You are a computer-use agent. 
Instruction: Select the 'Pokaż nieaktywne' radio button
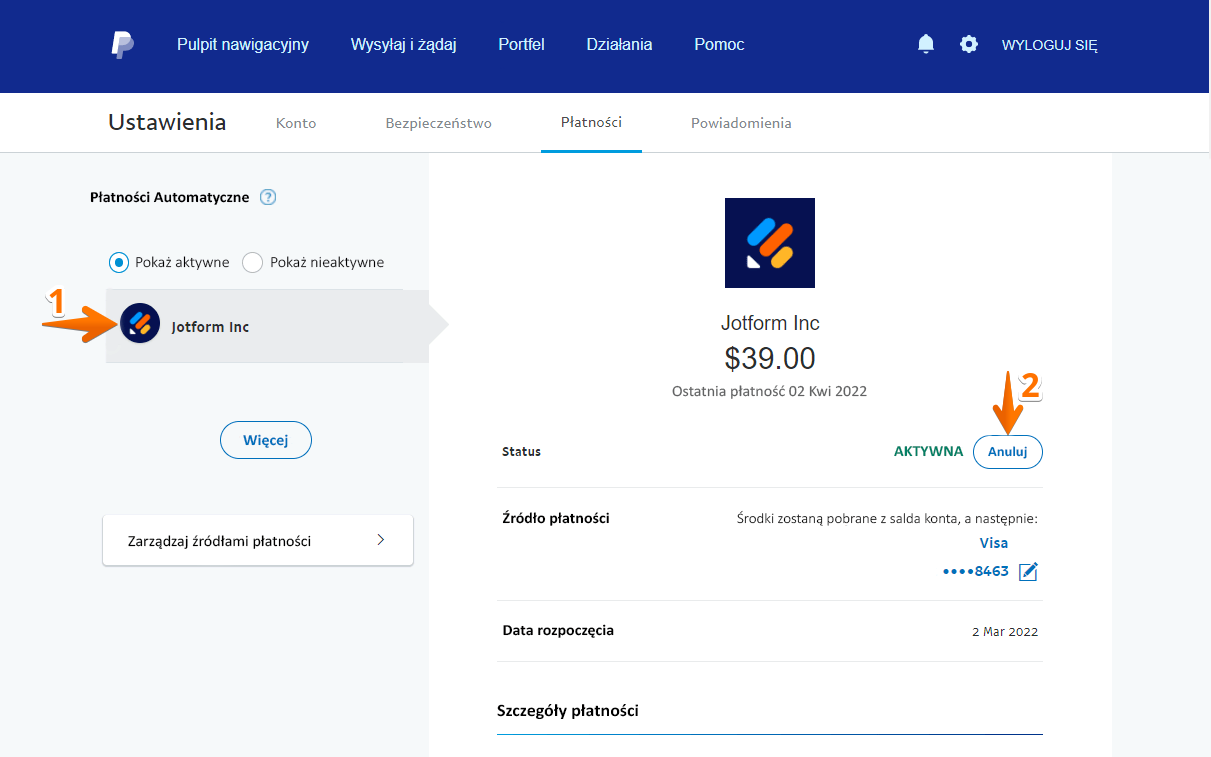[x=253, y=262]
